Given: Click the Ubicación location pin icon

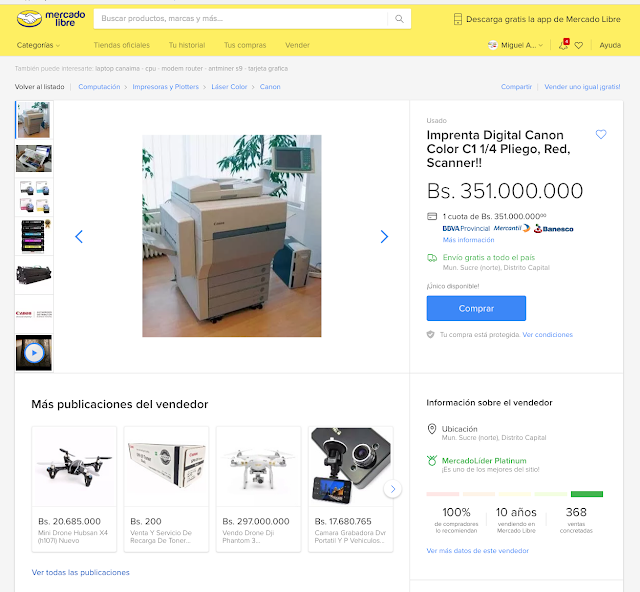Looking at the screenshot, I should (x=432, y=429).
